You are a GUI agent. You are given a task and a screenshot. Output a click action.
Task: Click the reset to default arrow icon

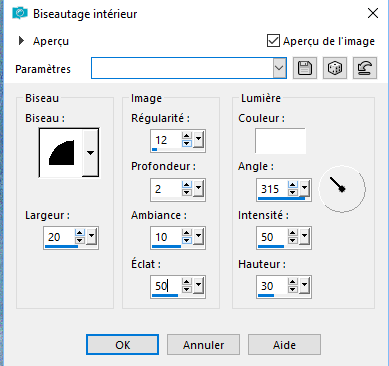365,68
